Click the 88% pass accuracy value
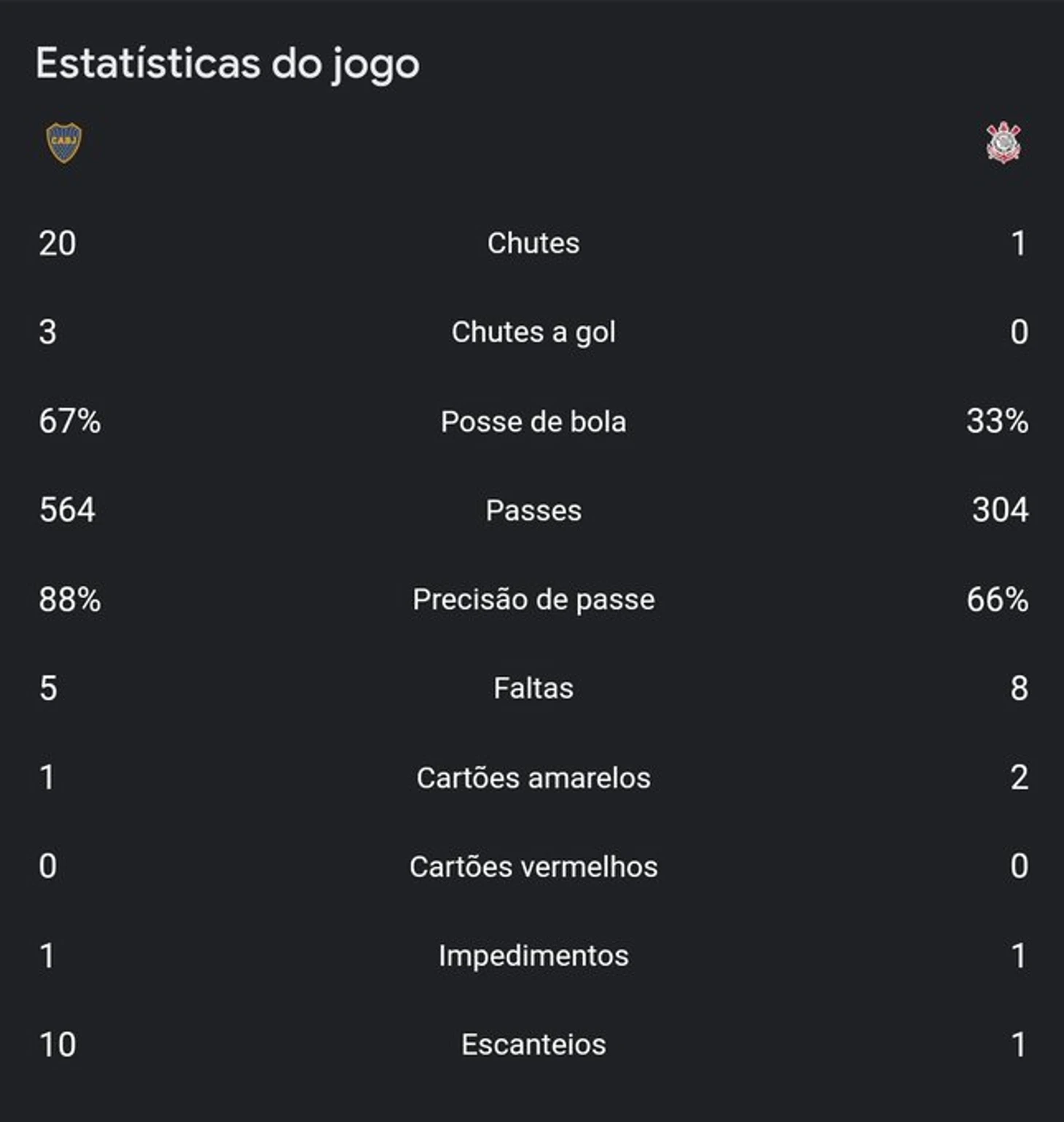This screenshot has height=1122, width=1064. (70, 599)
